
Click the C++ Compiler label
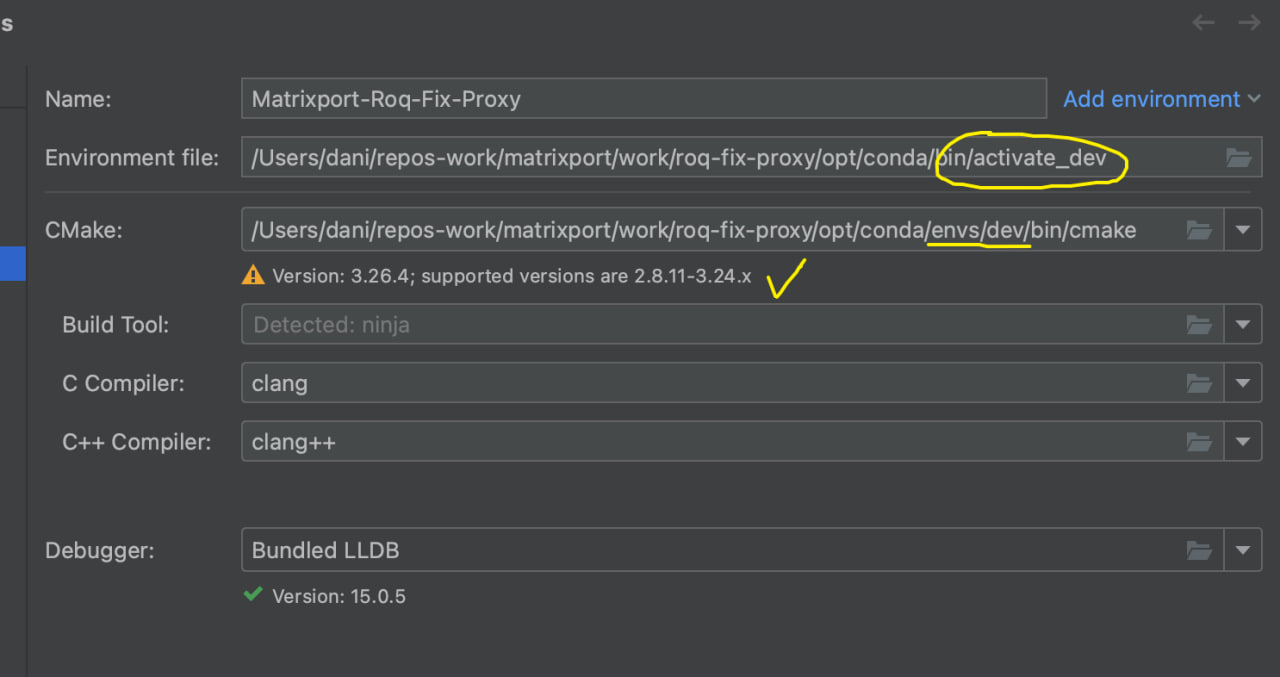(137, 442)
